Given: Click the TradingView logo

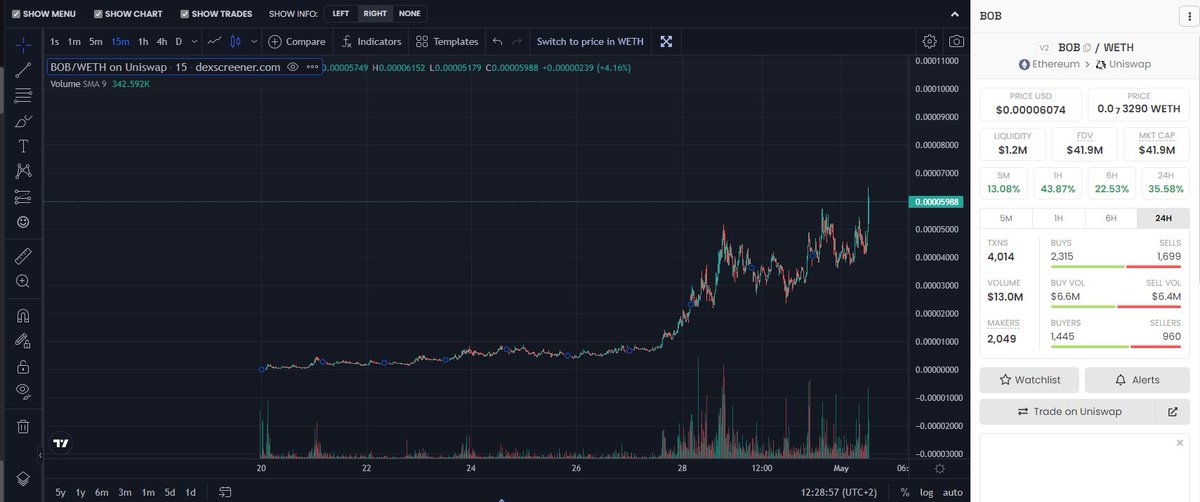Looking at the screenshot, I should [x=61, y=443].
